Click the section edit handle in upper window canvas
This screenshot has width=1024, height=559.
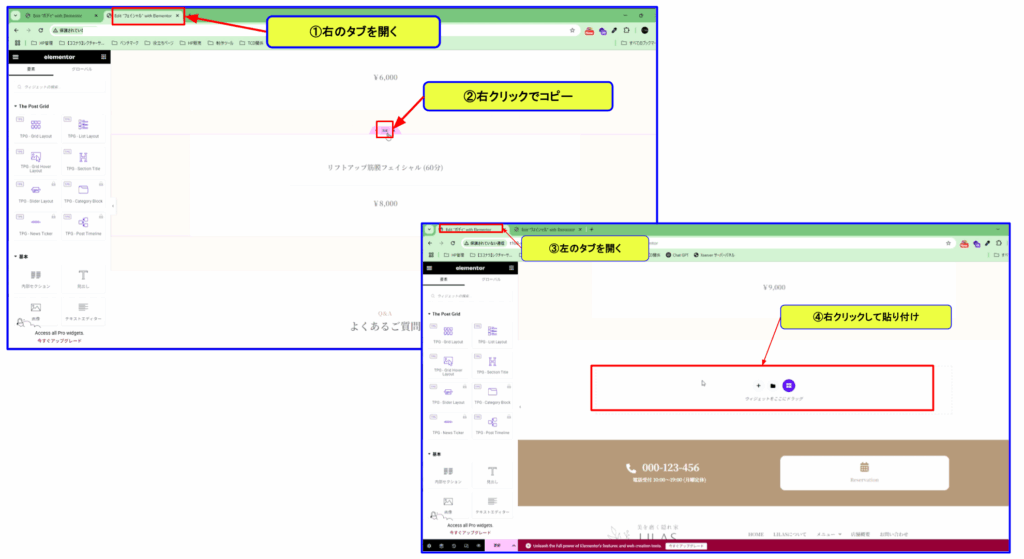tap(385, 131)
